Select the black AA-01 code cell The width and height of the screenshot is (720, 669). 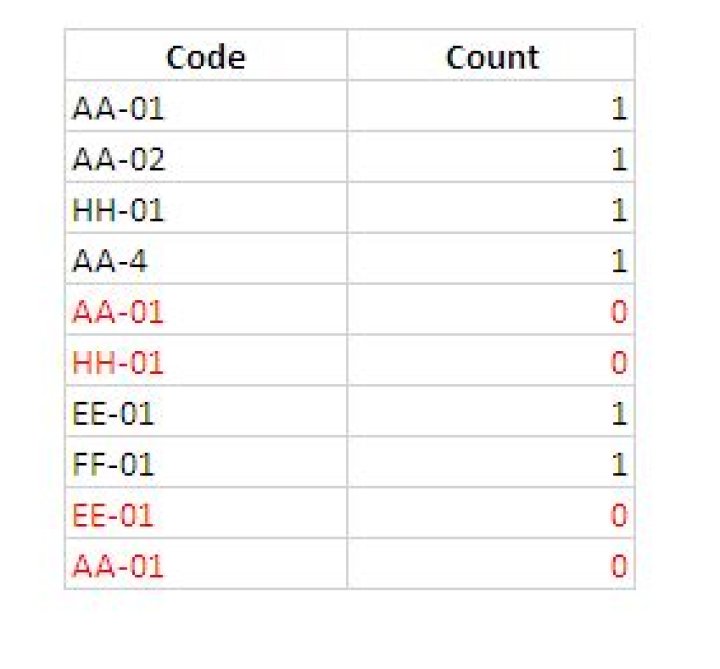click(x=206, y=106)
